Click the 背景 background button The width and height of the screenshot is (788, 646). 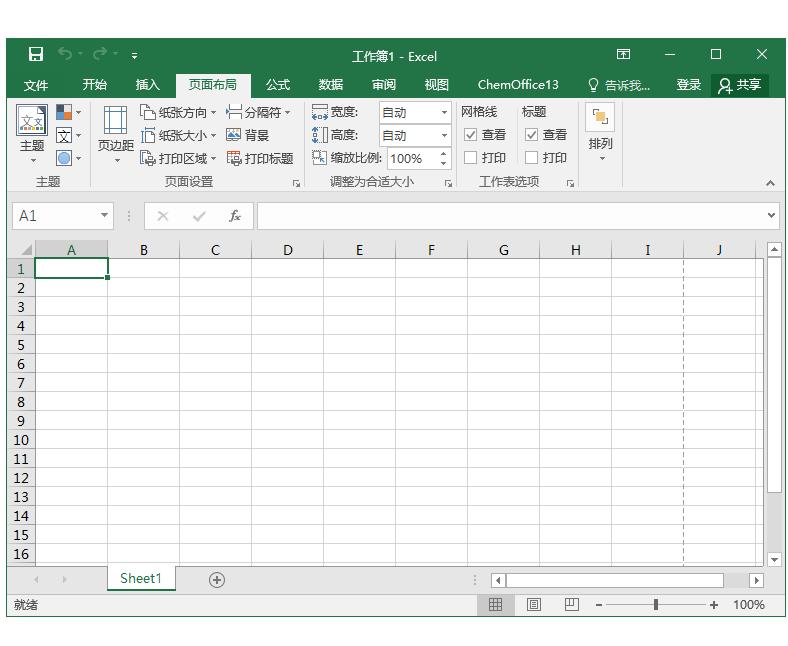coord(248,135)
